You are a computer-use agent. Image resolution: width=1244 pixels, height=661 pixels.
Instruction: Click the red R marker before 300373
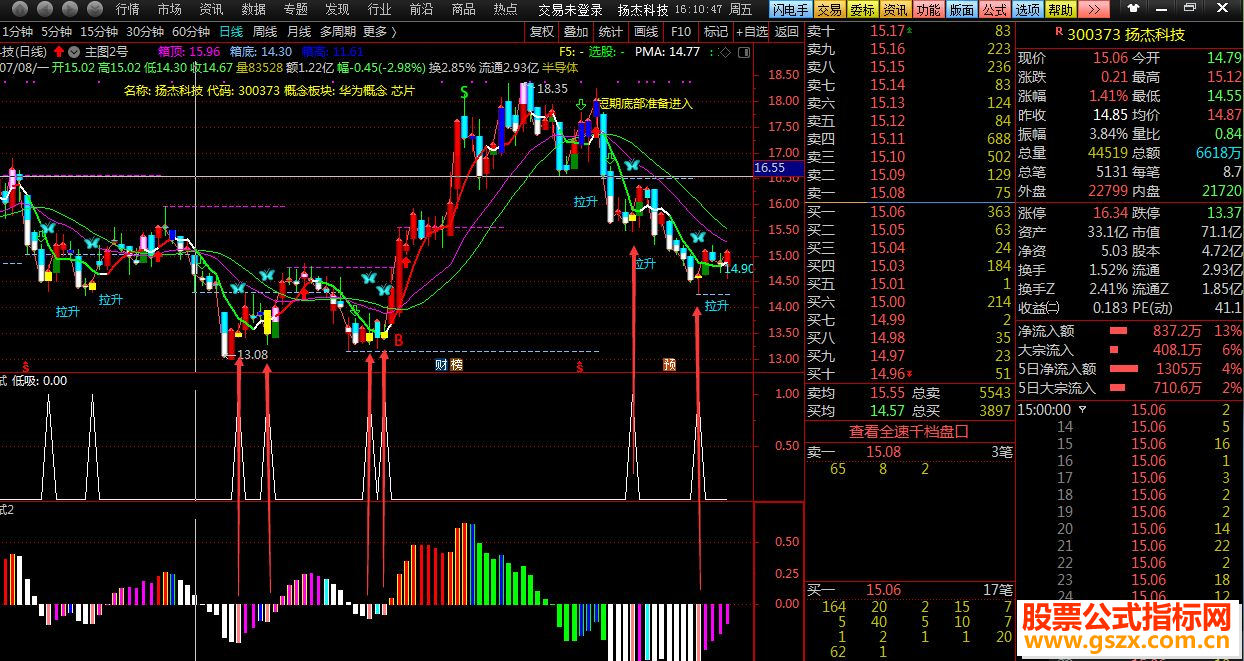(1059, 34)
